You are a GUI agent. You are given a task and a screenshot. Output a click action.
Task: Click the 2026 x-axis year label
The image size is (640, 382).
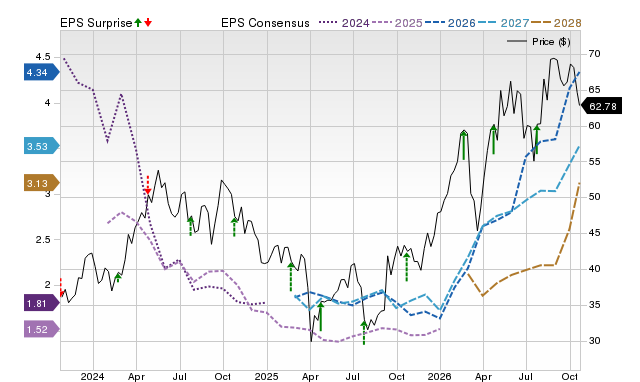click(x=440, y=376)
